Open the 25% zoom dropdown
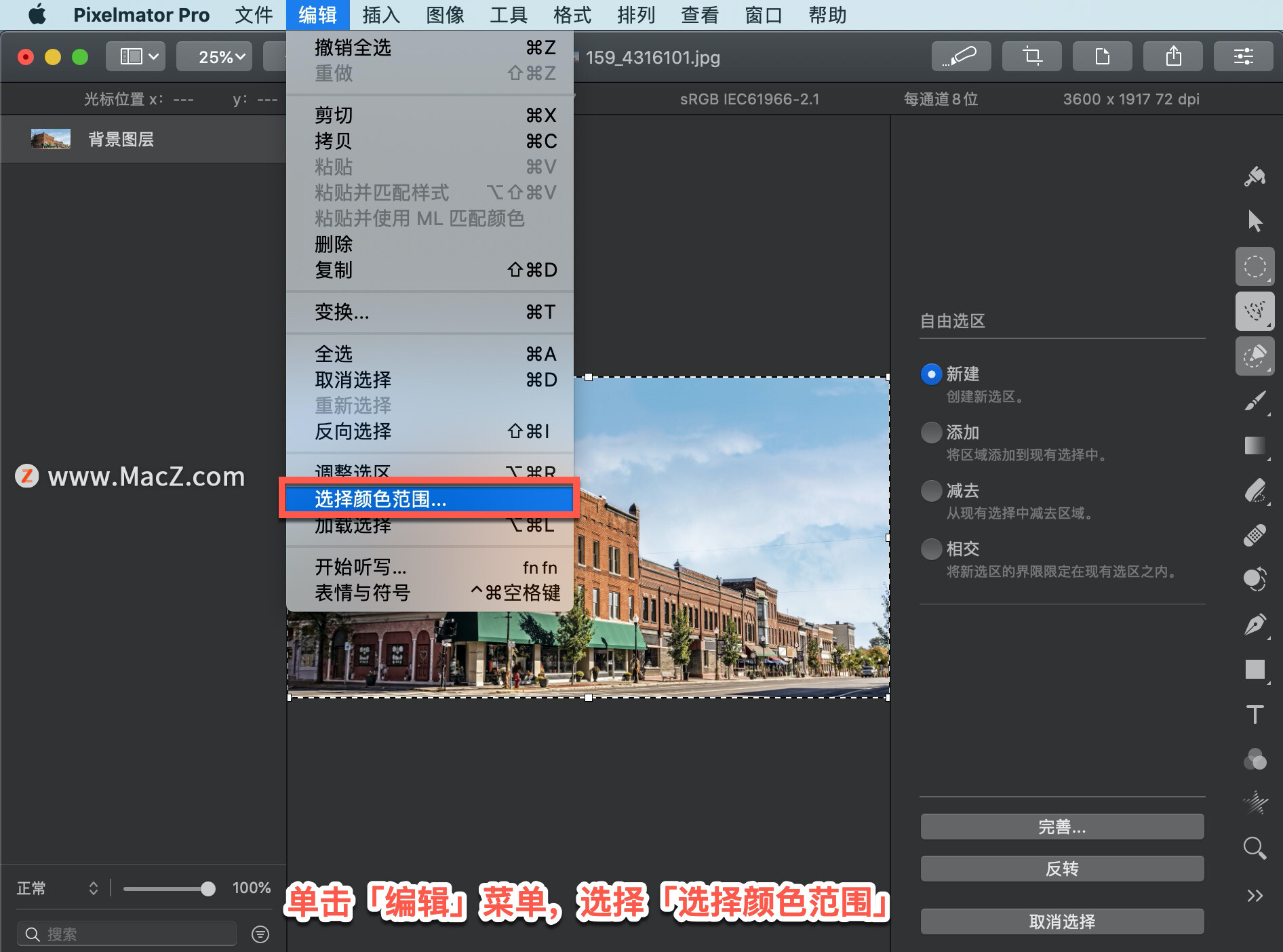The width and height of the screenshot is (1283, 952). tap(214, 56)
